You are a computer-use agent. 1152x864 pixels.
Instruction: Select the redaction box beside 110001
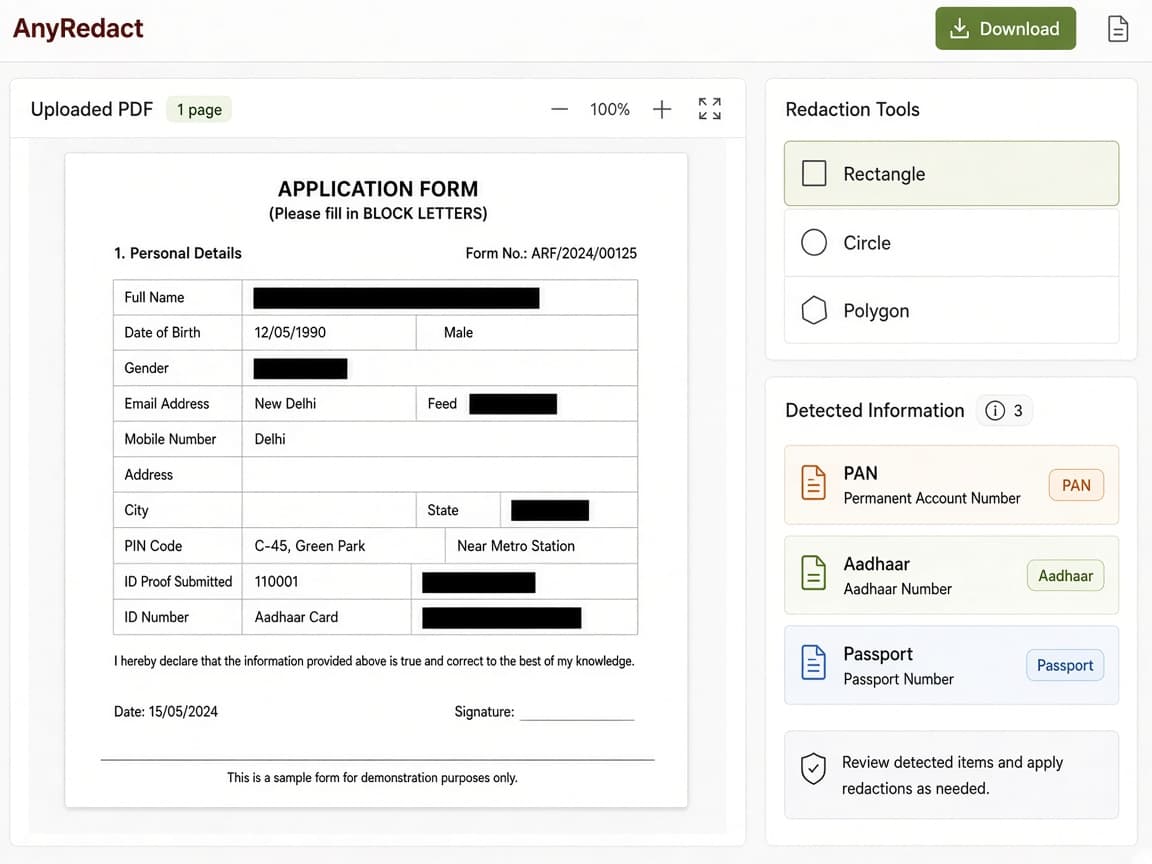click(478, 582)
